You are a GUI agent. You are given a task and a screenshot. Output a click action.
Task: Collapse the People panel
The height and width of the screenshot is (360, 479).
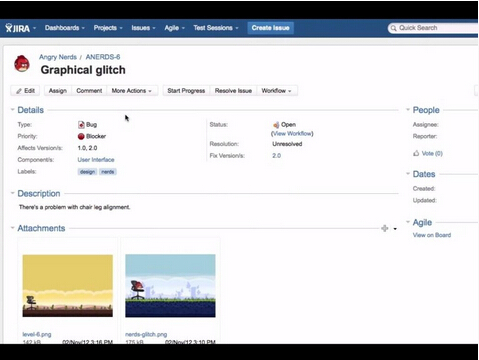tap(408, 110)
